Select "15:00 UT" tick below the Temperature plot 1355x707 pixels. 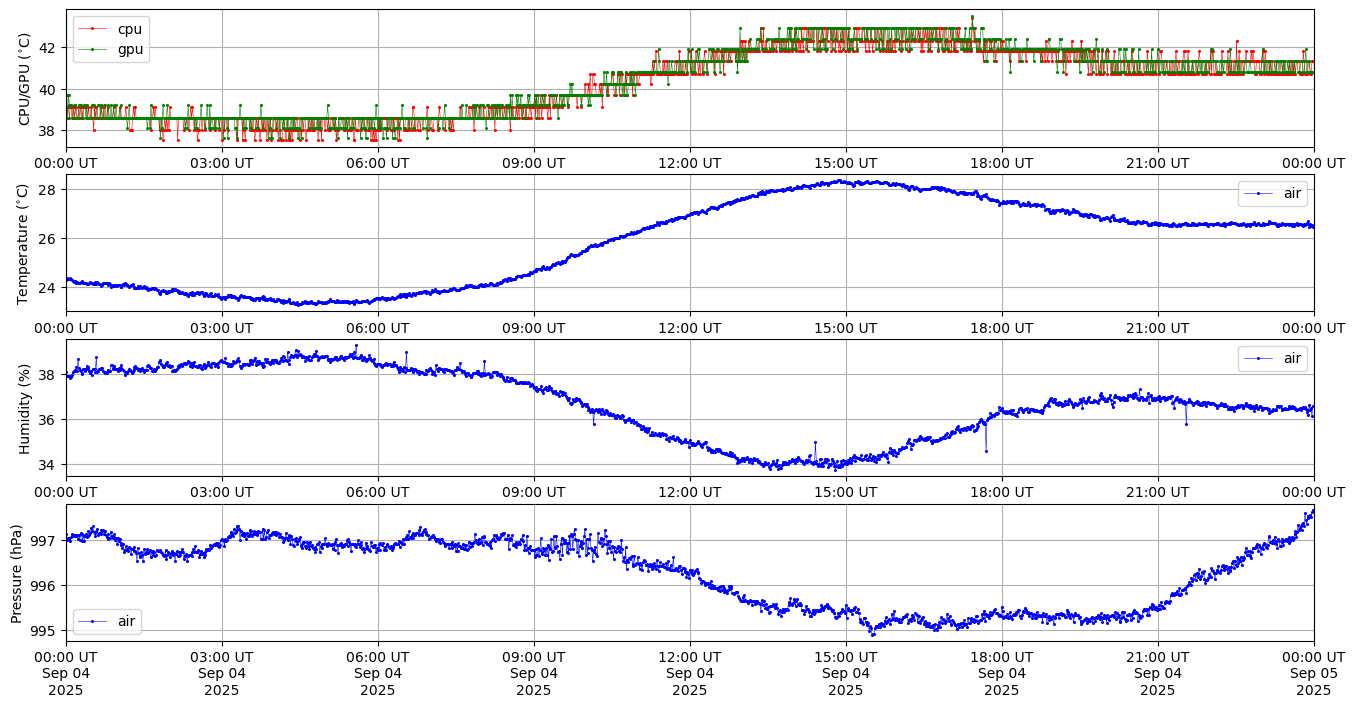846,328
